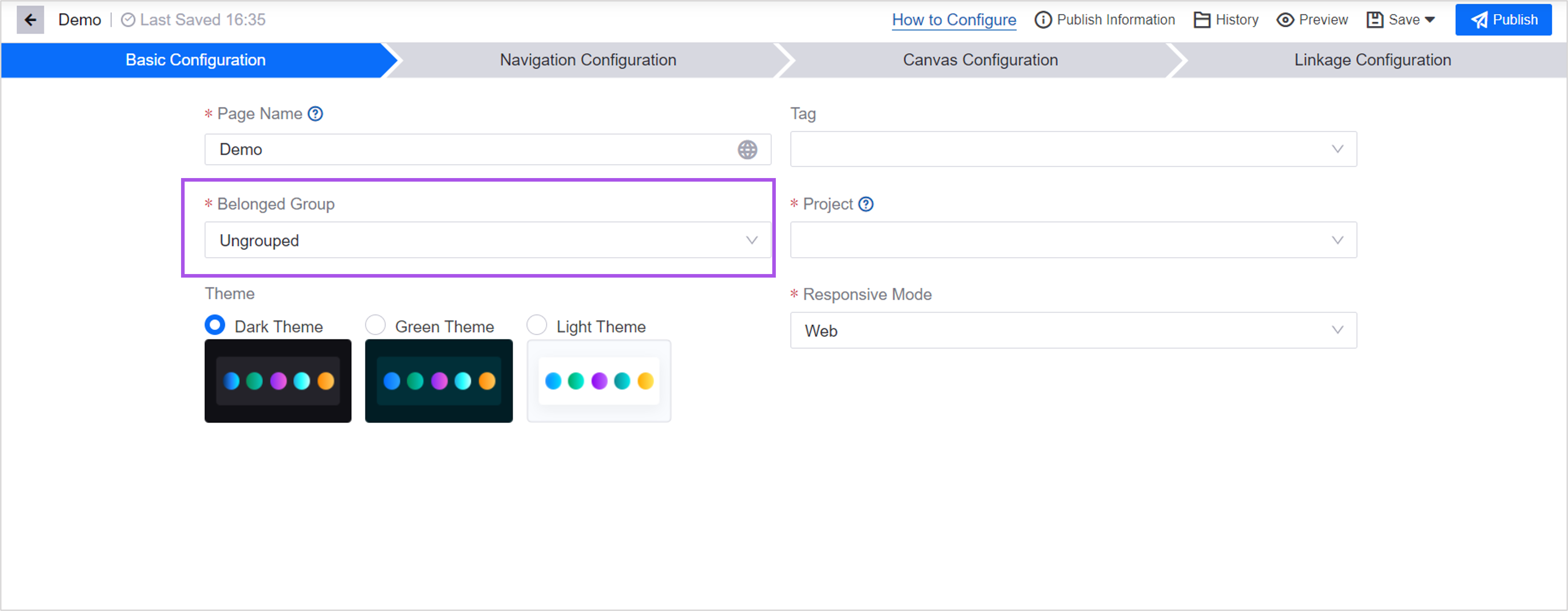Screen dimensions: 1568x611
Task: Expand the Belonged Group dropdown
Action: [487, 240]
